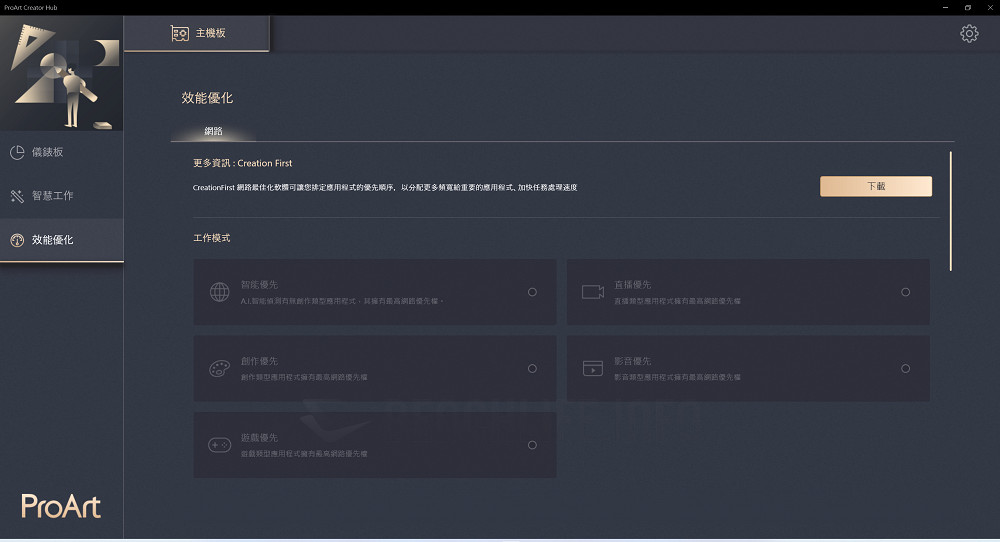Click the camera icon for 直播優先
The height and width of the screenshot is (542, 1000).
tap(592, 292)
